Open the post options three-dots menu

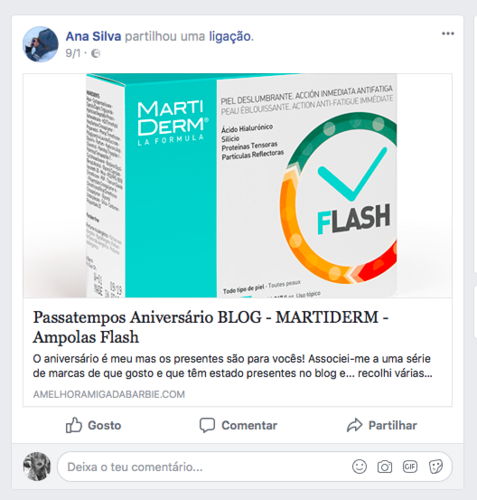click(448, 33)
